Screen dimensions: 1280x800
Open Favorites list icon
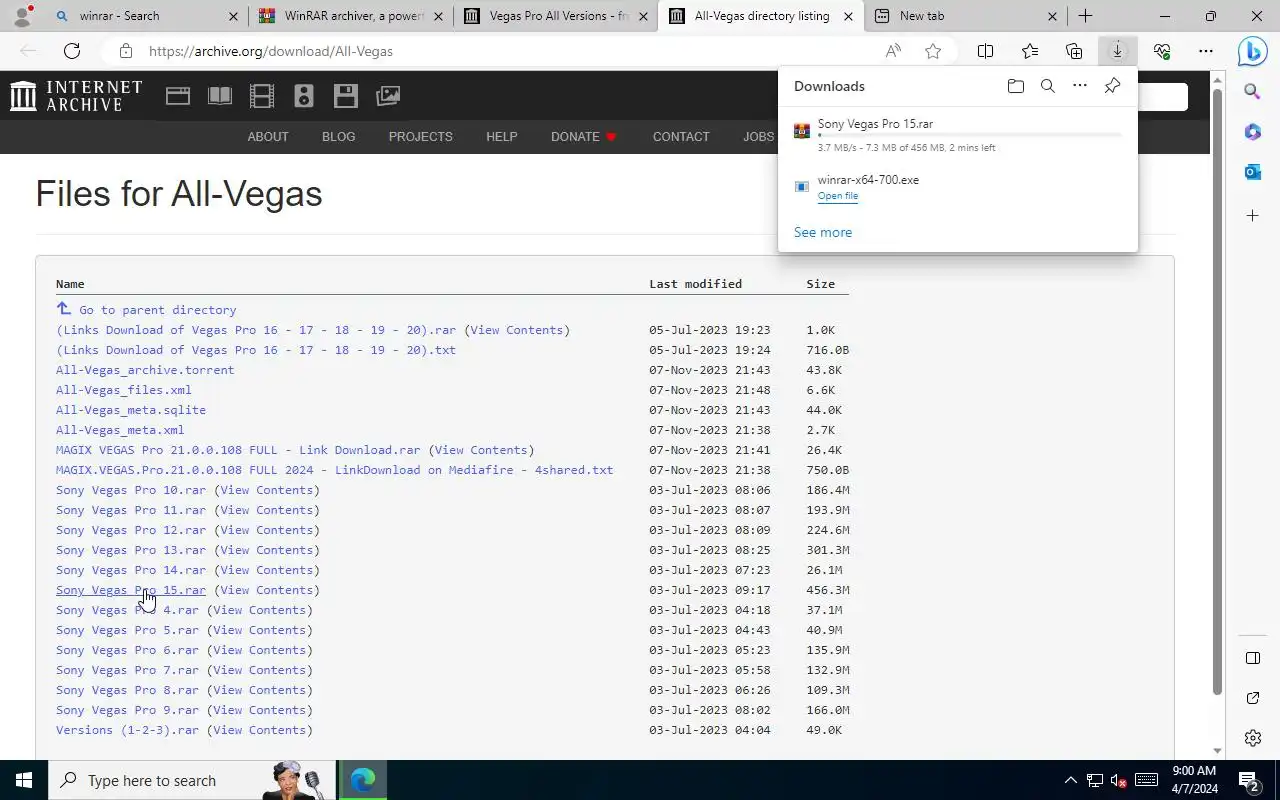pyautogui.click(x=1030, y=51)
